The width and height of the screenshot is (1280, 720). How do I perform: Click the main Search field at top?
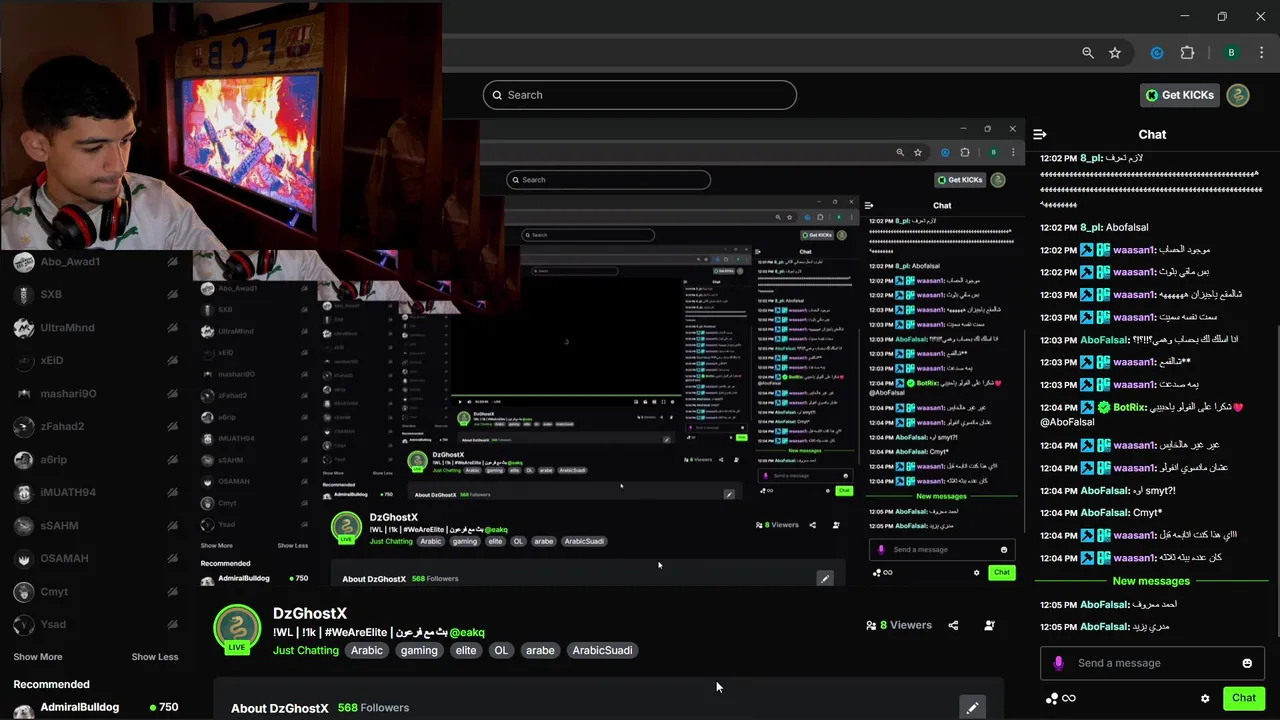[640, 95]
